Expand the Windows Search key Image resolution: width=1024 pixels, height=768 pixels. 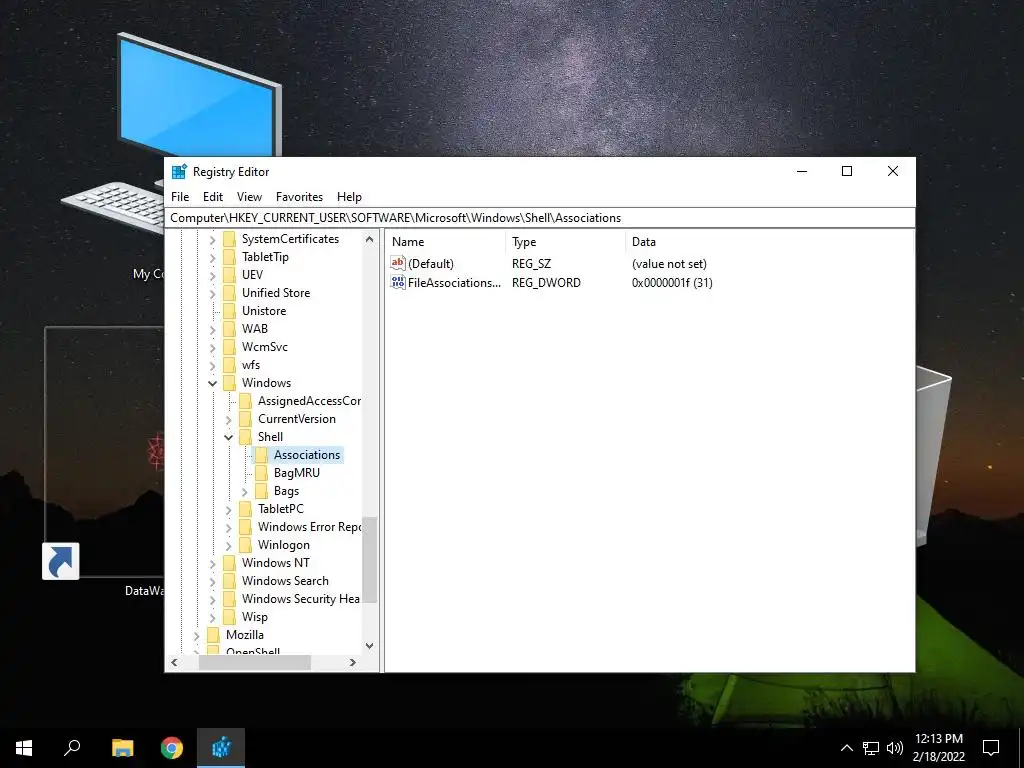coord(212,581)
